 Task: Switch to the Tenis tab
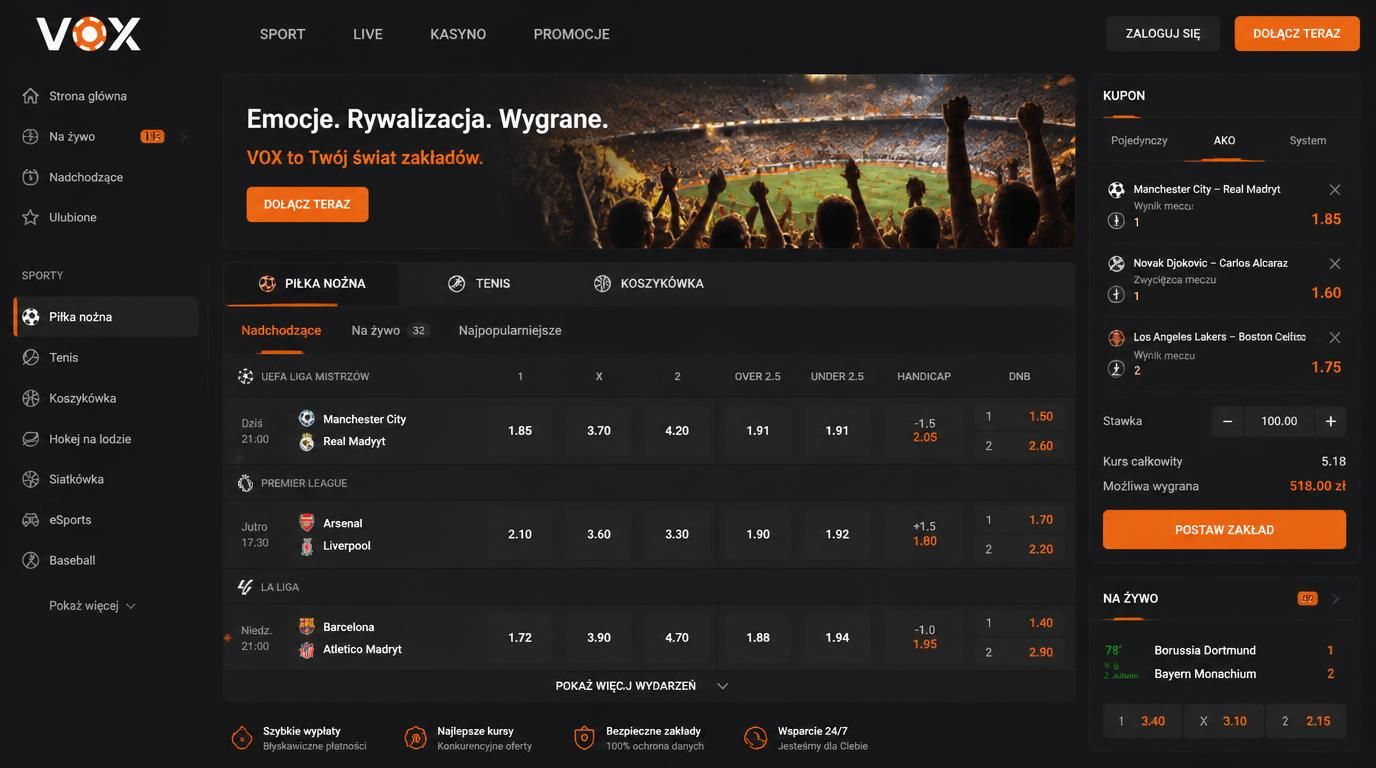479,284
